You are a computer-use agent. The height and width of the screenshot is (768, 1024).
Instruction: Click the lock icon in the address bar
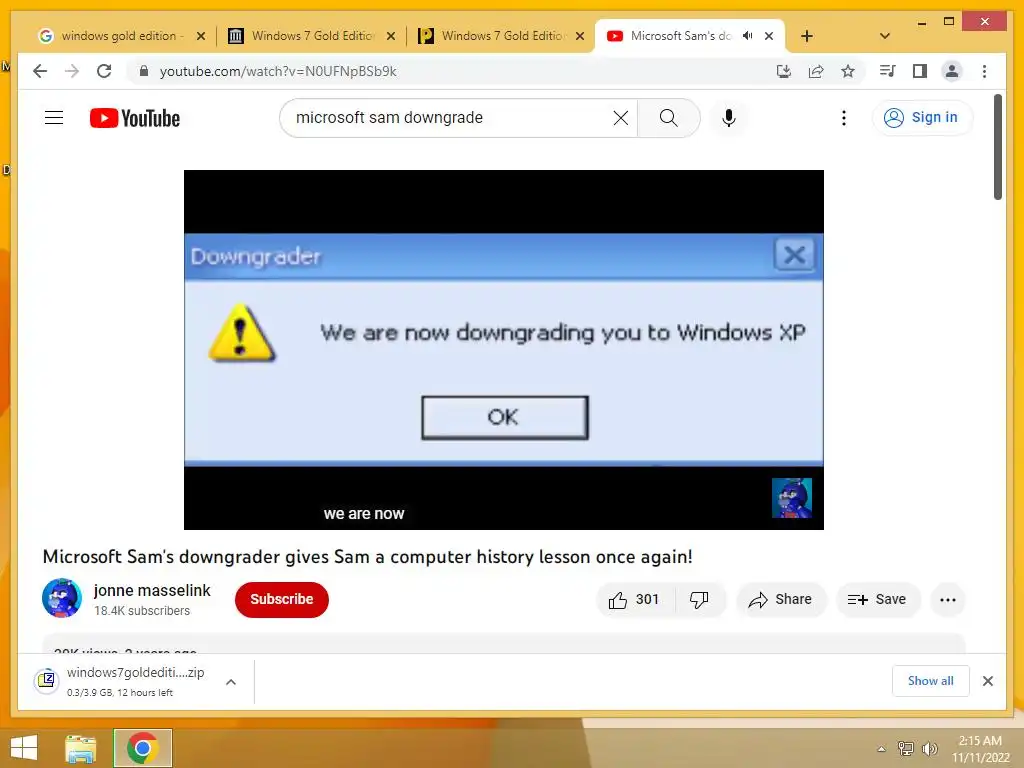(x=144, y=71)
